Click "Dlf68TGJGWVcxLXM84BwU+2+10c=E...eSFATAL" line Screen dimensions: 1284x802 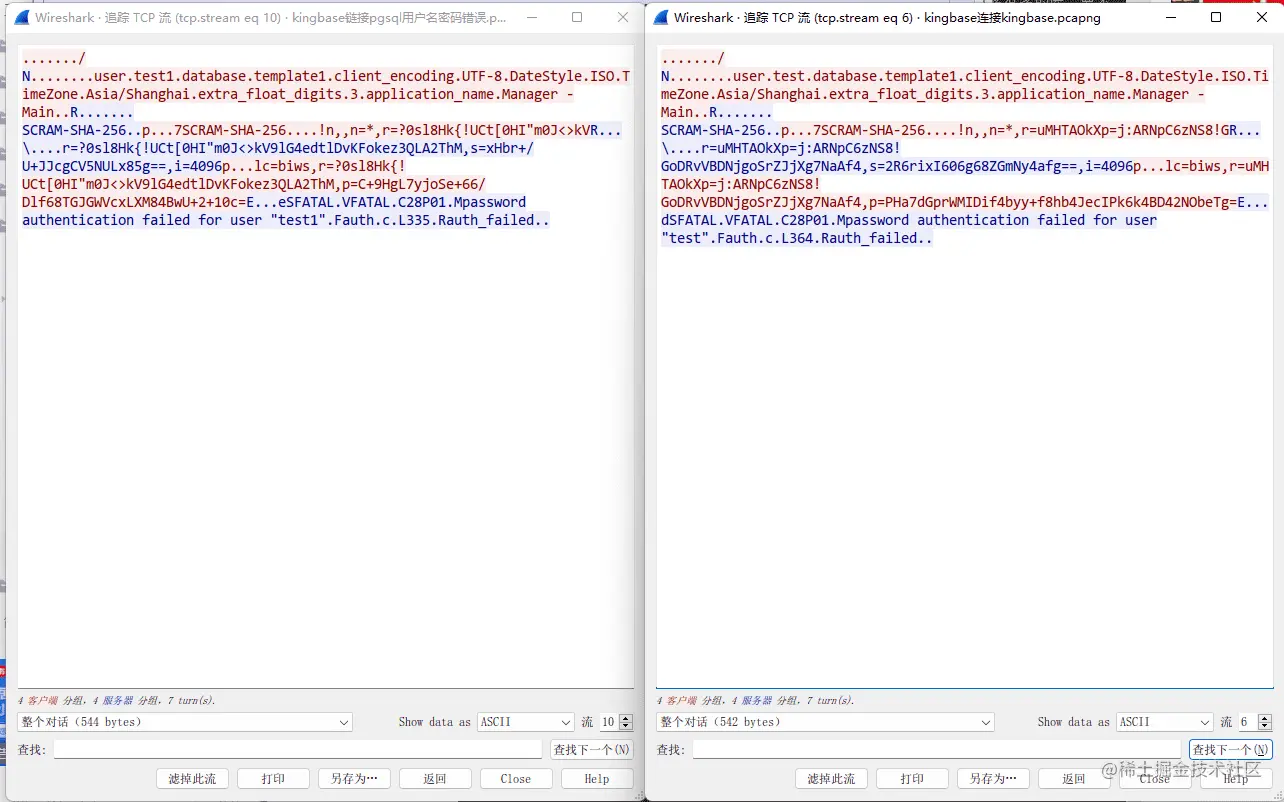click(274, 202)
